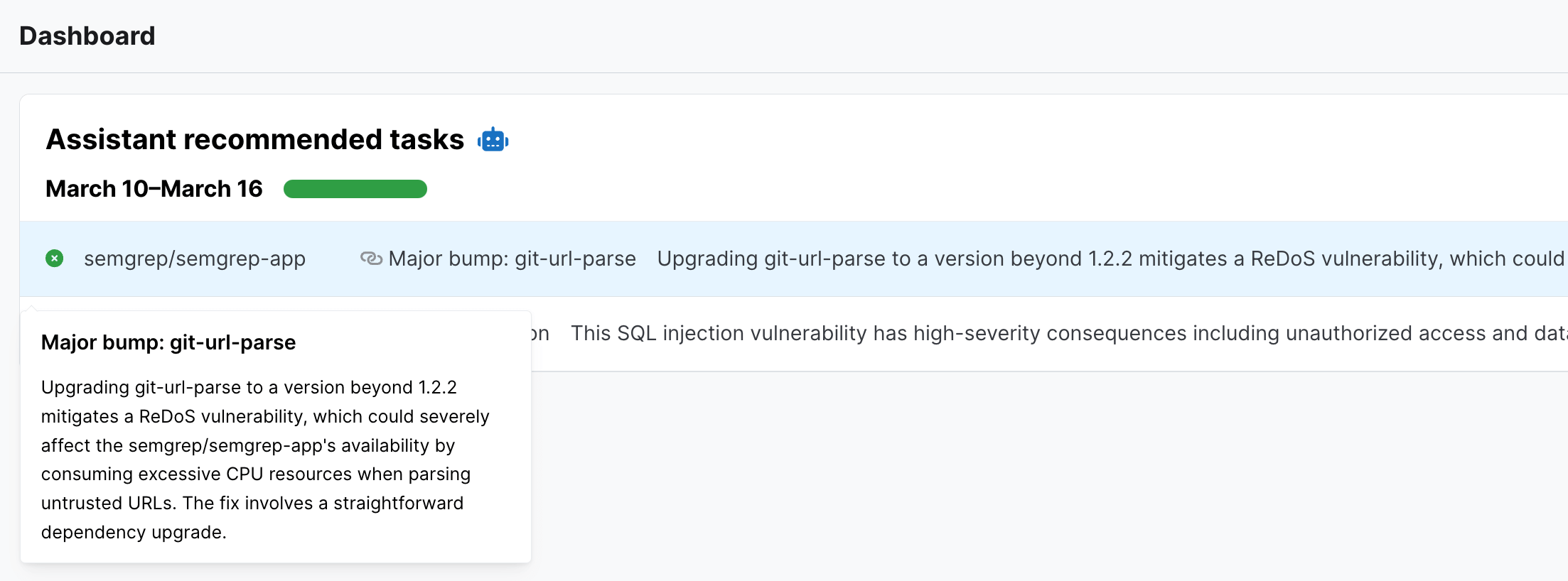
Task: Click tooltip text 'dependency upgrade.' on the last line
Action: (134, 532)
